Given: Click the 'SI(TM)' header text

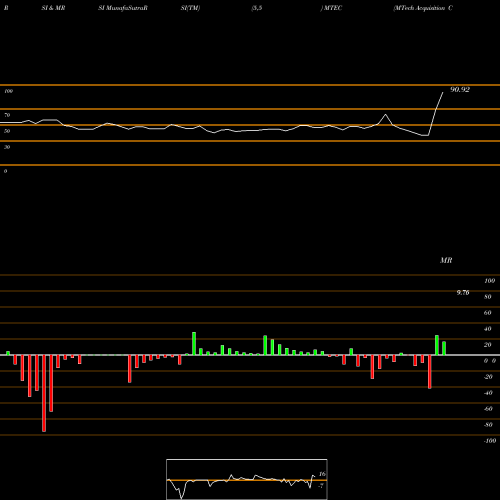Looking at the screenshot, I should click(x=190, y=8).
